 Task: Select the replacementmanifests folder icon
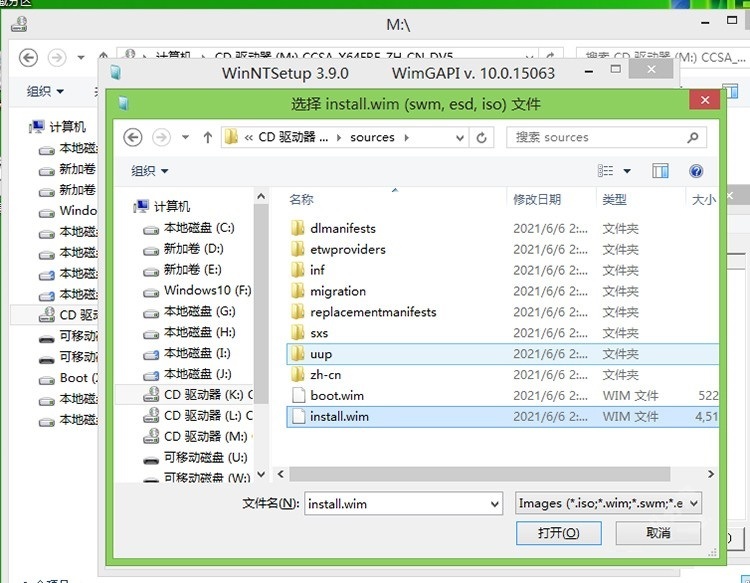(x=298, y=312)
